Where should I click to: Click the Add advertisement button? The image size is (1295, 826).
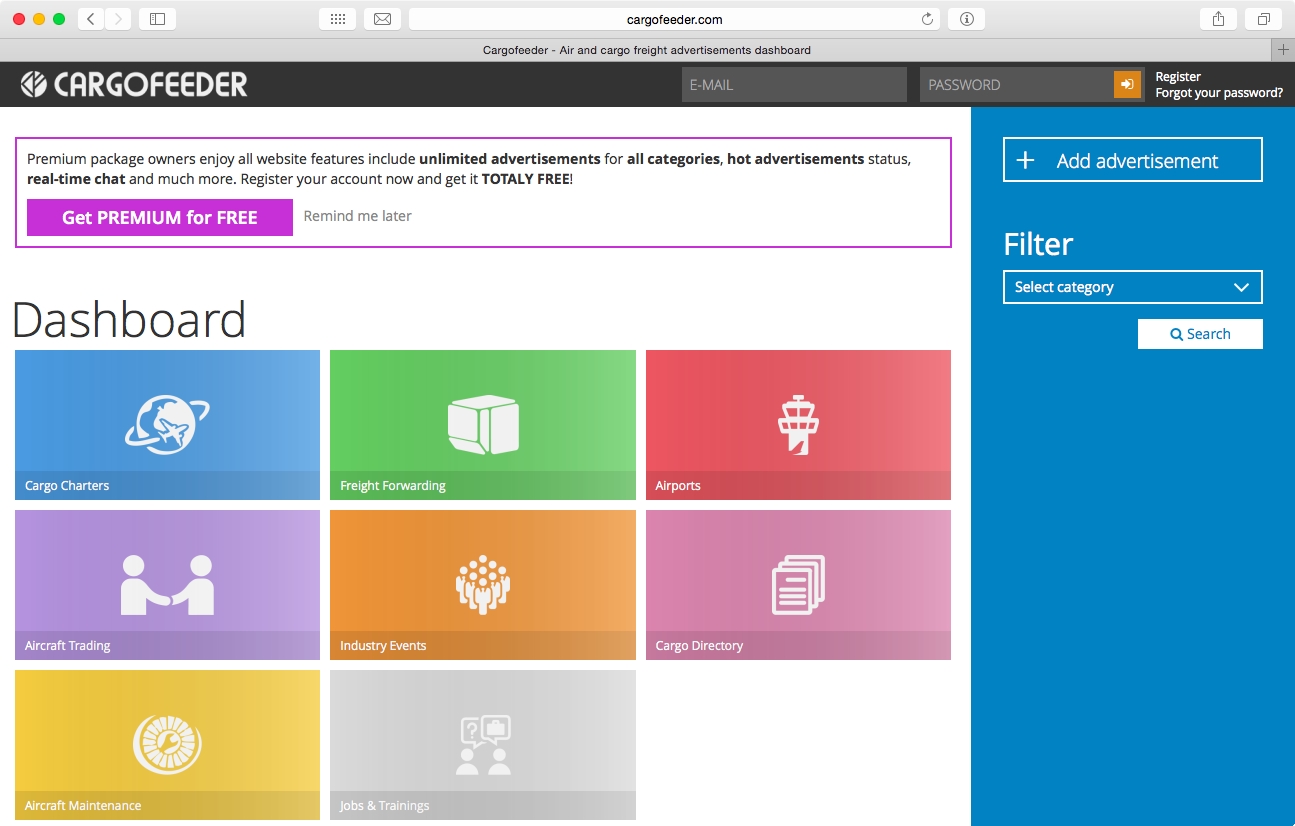click(x=1132, y=160)
